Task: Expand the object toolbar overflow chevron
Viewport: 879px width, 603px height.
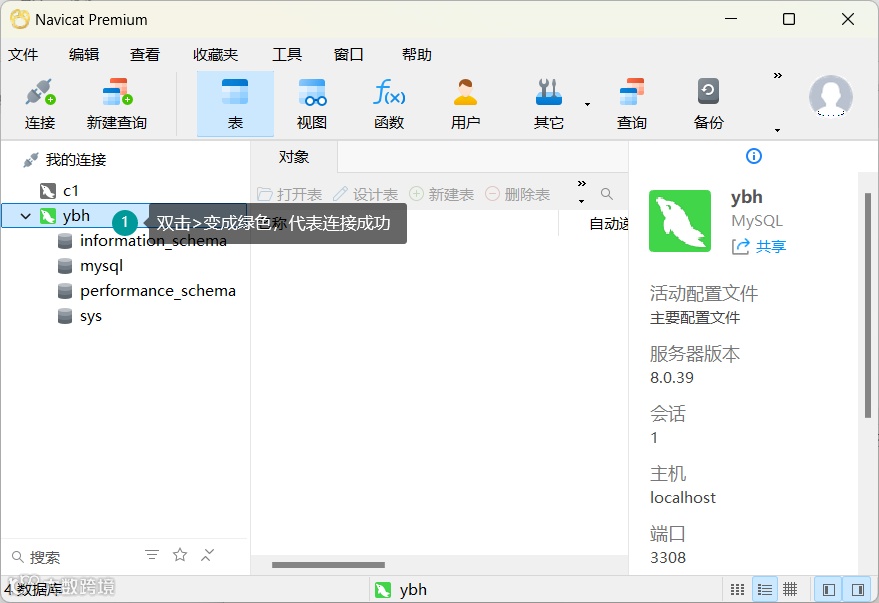Action: pos(582,183)
